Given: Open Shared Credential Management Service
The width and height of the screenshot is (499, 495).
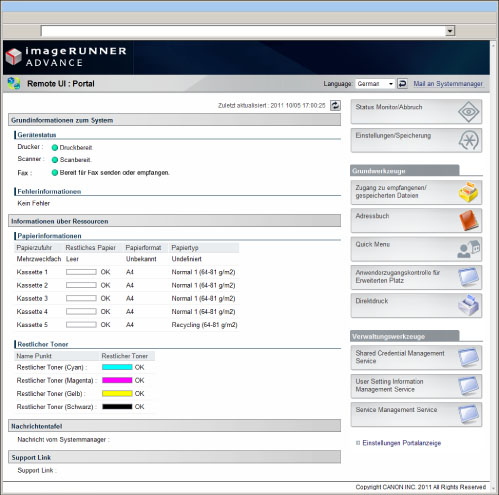Looking at the screenshot, I should pos(416,357).
